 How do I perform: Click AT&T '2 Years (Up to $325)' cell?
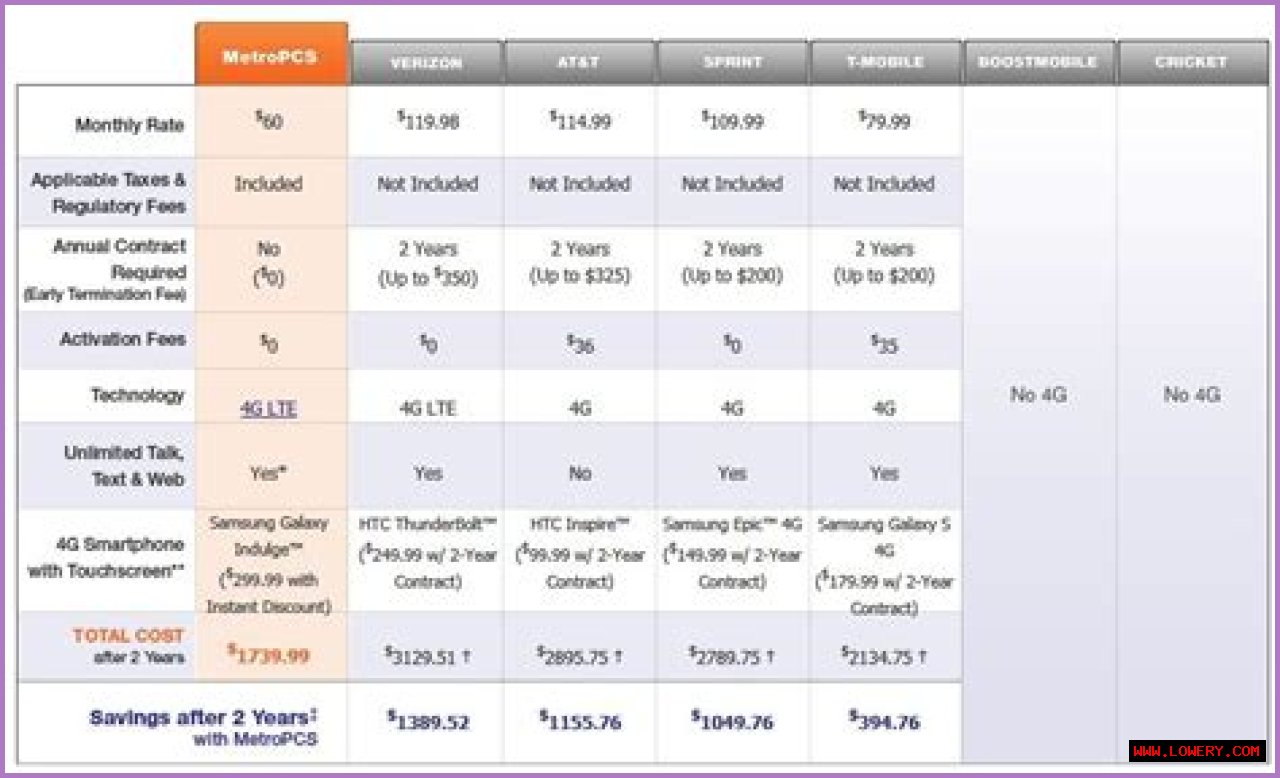point(580,264)
